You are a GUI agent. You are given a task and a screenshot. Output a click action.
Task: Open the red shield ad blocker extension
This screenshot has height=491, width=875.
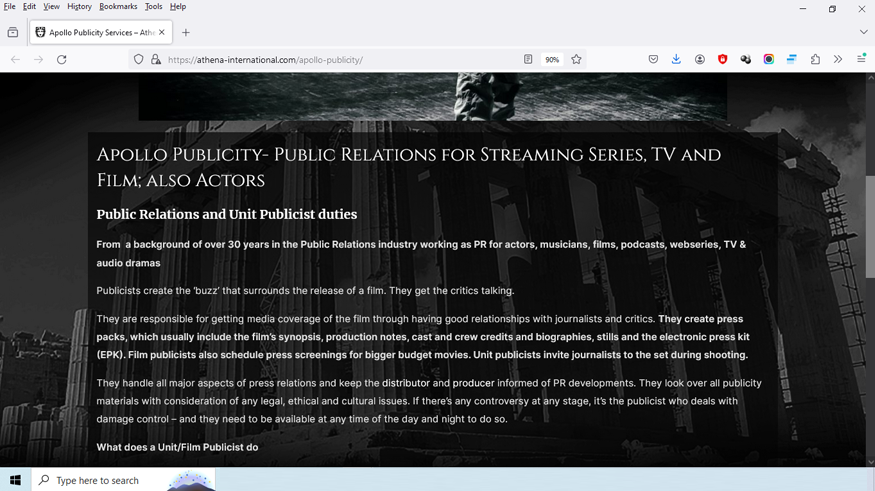point(723,60)
